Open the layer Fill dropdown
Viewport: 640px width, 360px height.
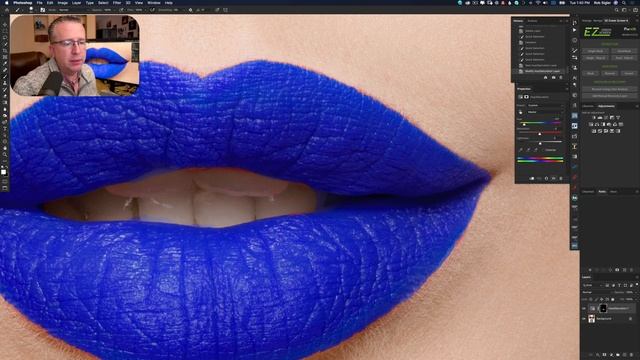pos(636,299)
